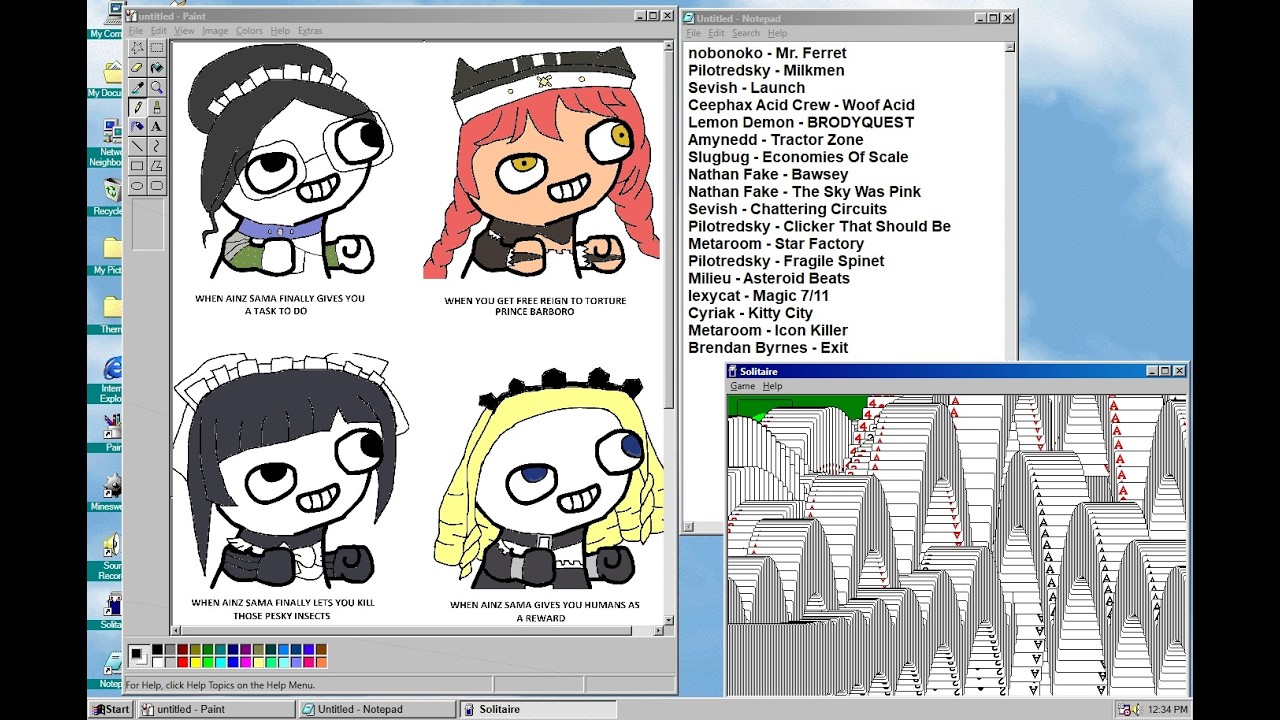This screenshot has width=1280, height=720.
Task: Open the Search menu in Notepad
Action: coord(745,33)
